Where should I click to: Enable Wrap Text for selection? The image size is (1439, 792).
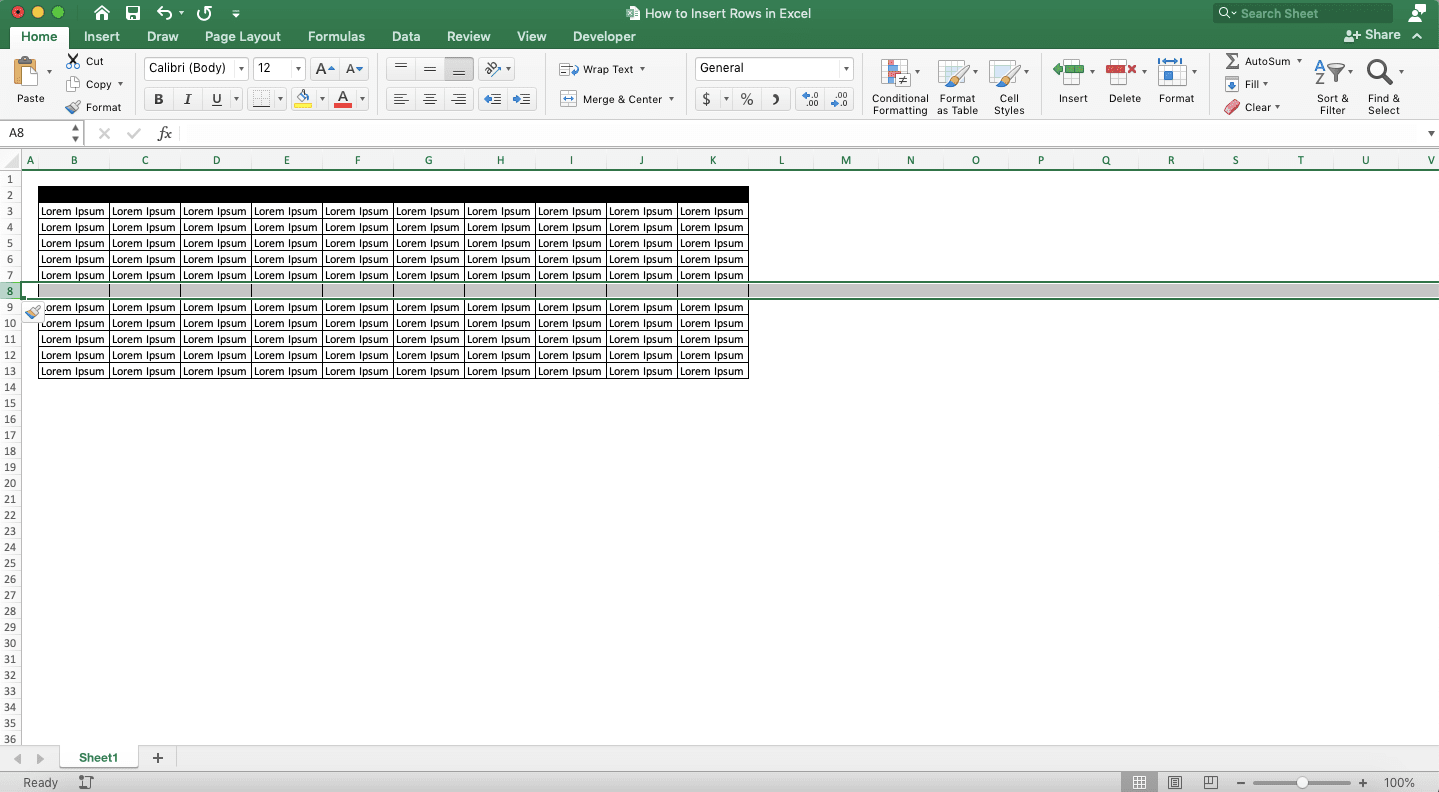[x=601, y=68]
